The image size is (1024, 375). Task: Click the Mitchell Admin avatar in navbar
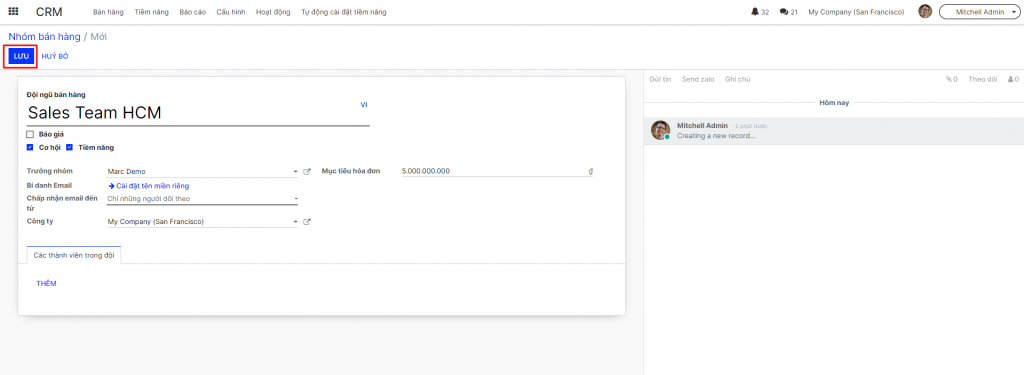[925, 12]
